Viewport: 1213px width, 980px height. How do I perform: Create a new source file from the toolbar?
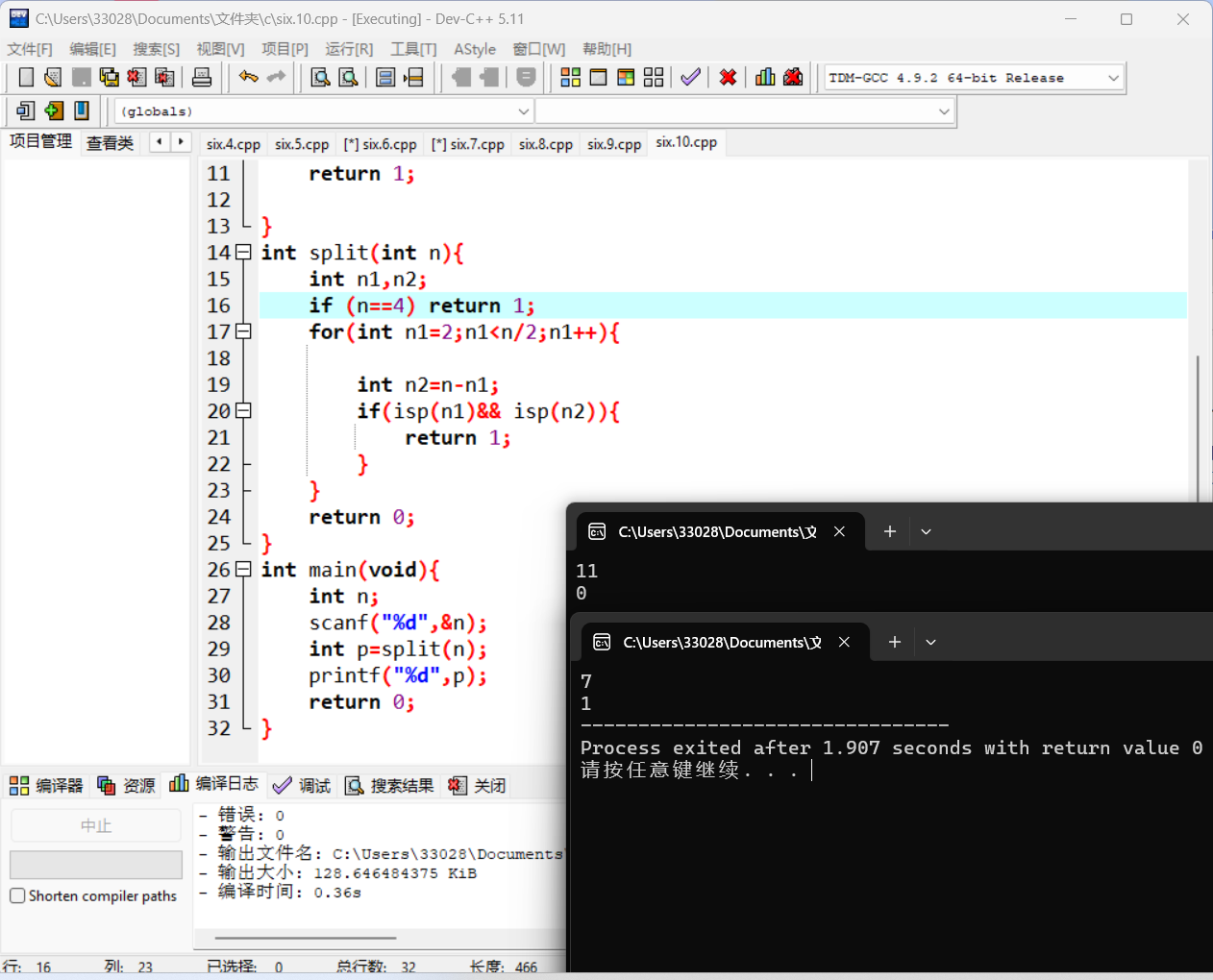pos(26,78)
